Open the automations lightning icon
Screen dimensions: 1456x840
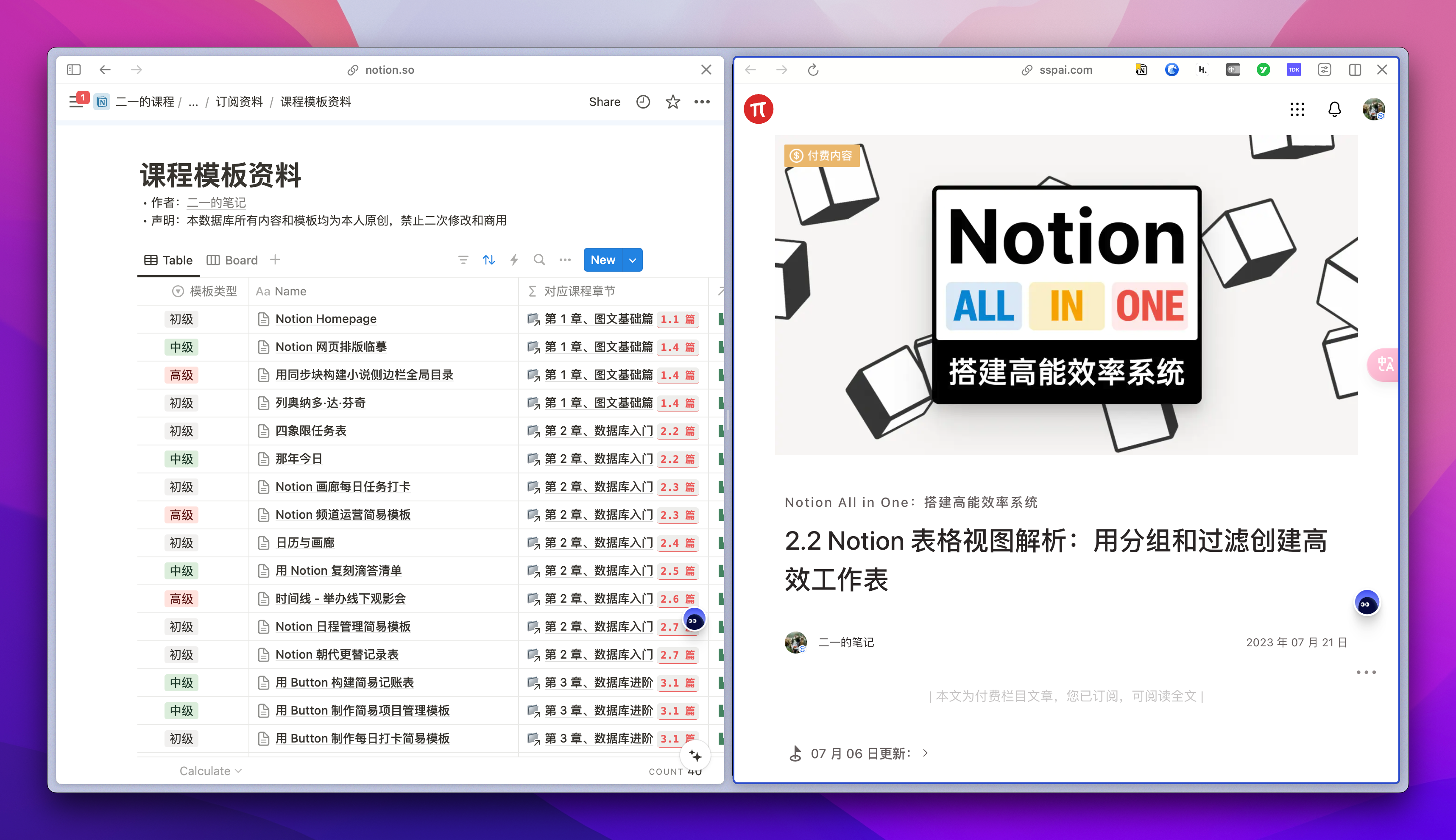click(514, 260)
